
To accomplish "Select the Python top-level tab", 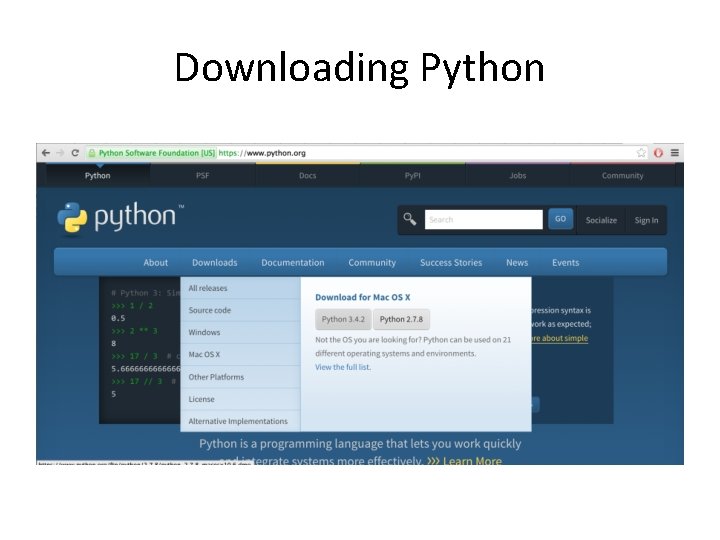I will (98, 175).
